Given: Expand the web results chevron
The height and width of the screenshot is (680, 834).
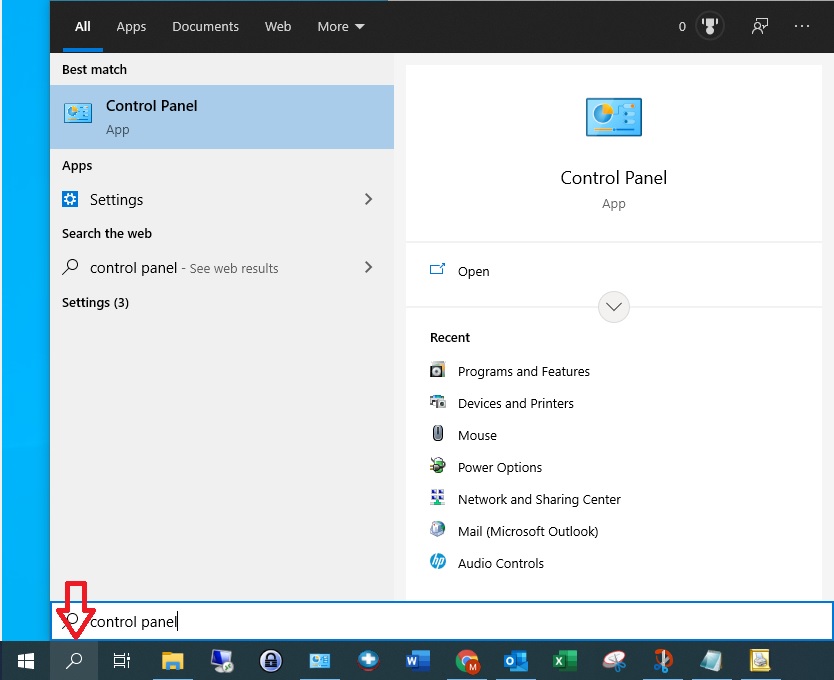Looking at the screenshot, I should [x=368, y=267].
